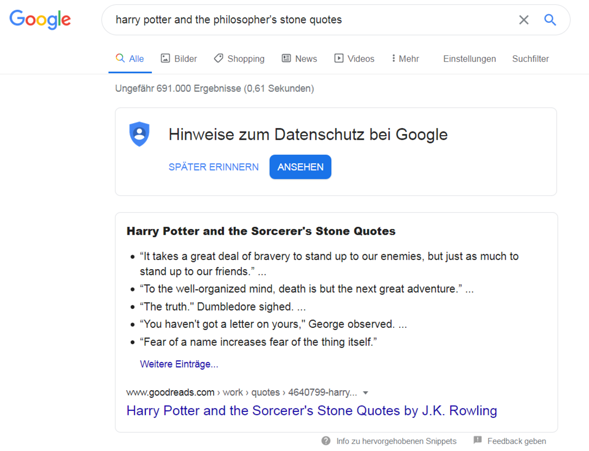
Task: Clear the search query with X icon
Action: 524,20
